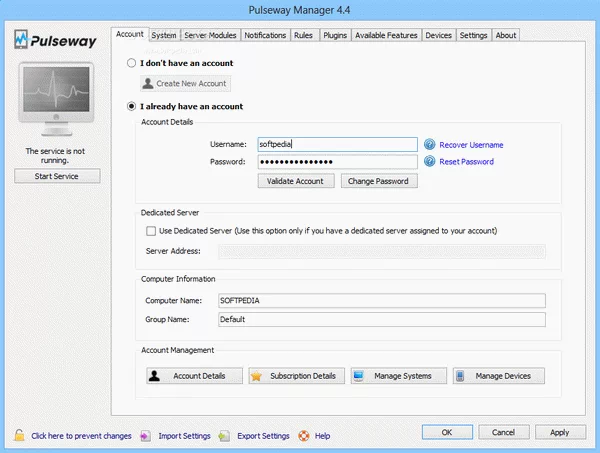600x453 pixels.
Task: Open the Rules tab
Action: pos(303,35)
